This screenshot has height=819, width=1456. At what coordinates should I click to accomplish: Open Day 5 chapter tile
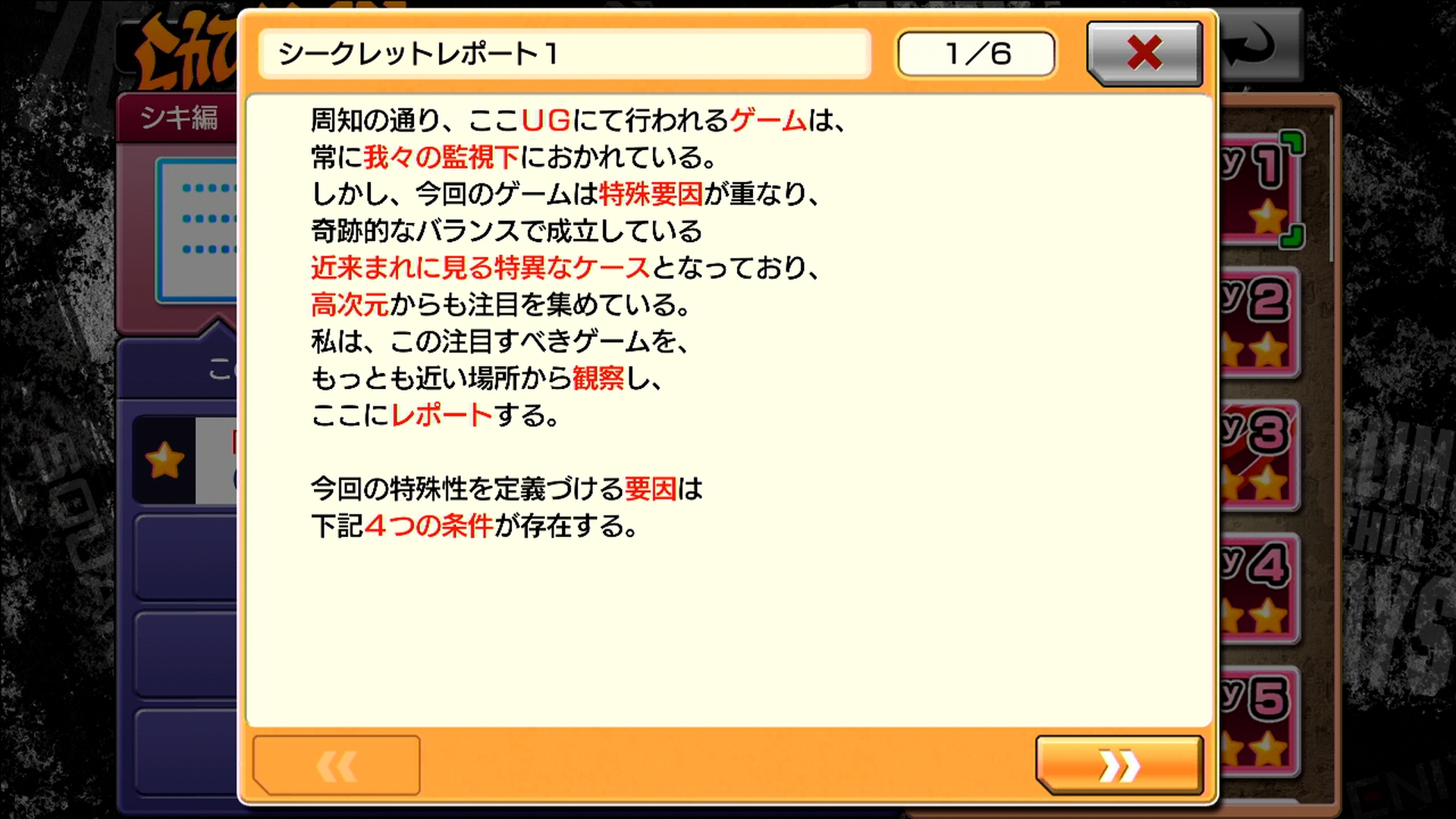click(1259, 722)
